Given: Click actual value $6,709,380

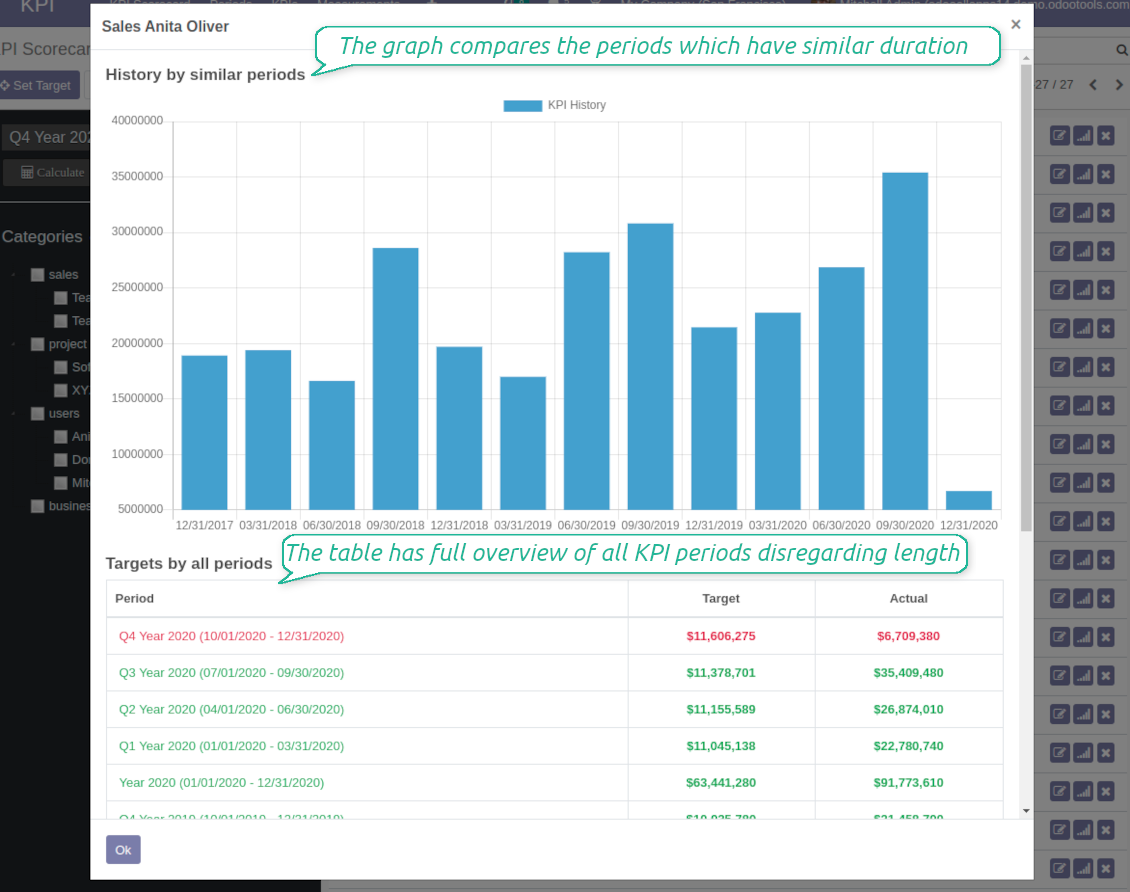Looking at the screenshot, I should click(x=908, y=636).
